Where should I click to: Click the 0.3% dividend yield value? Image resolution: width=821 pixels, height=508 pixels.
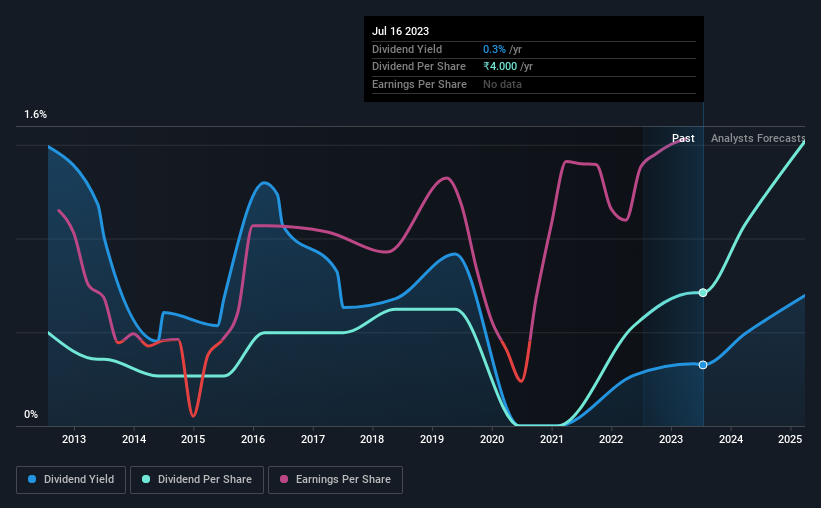[494, 49]
